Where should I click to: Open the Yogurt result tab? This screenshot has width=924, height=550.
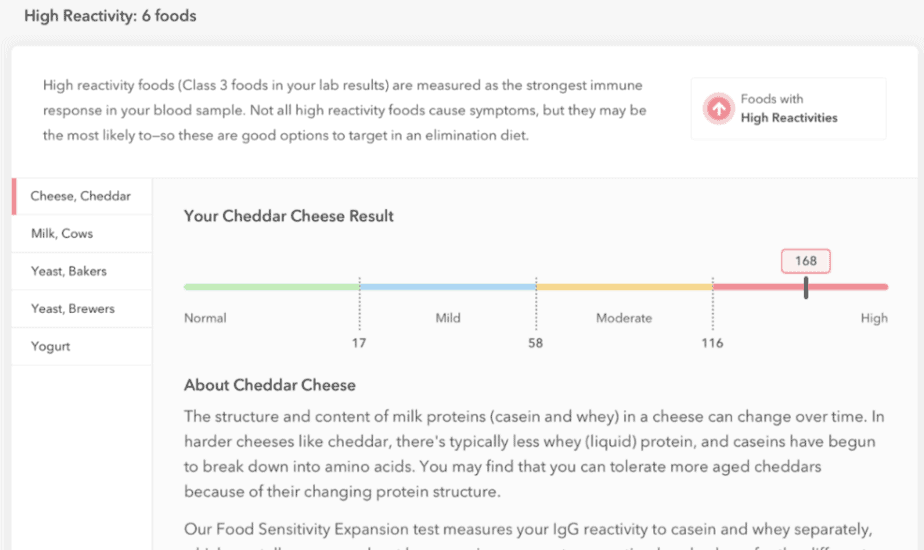point(81,347)
